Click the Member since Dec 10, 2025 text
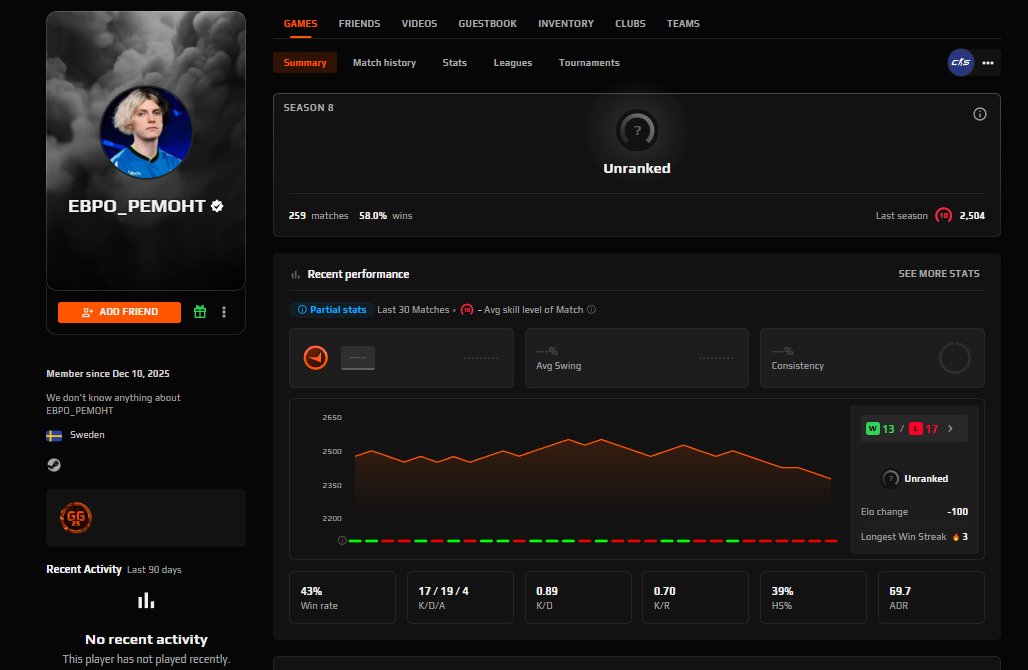This screenshot has height=670, width=1028. [108, 374]
